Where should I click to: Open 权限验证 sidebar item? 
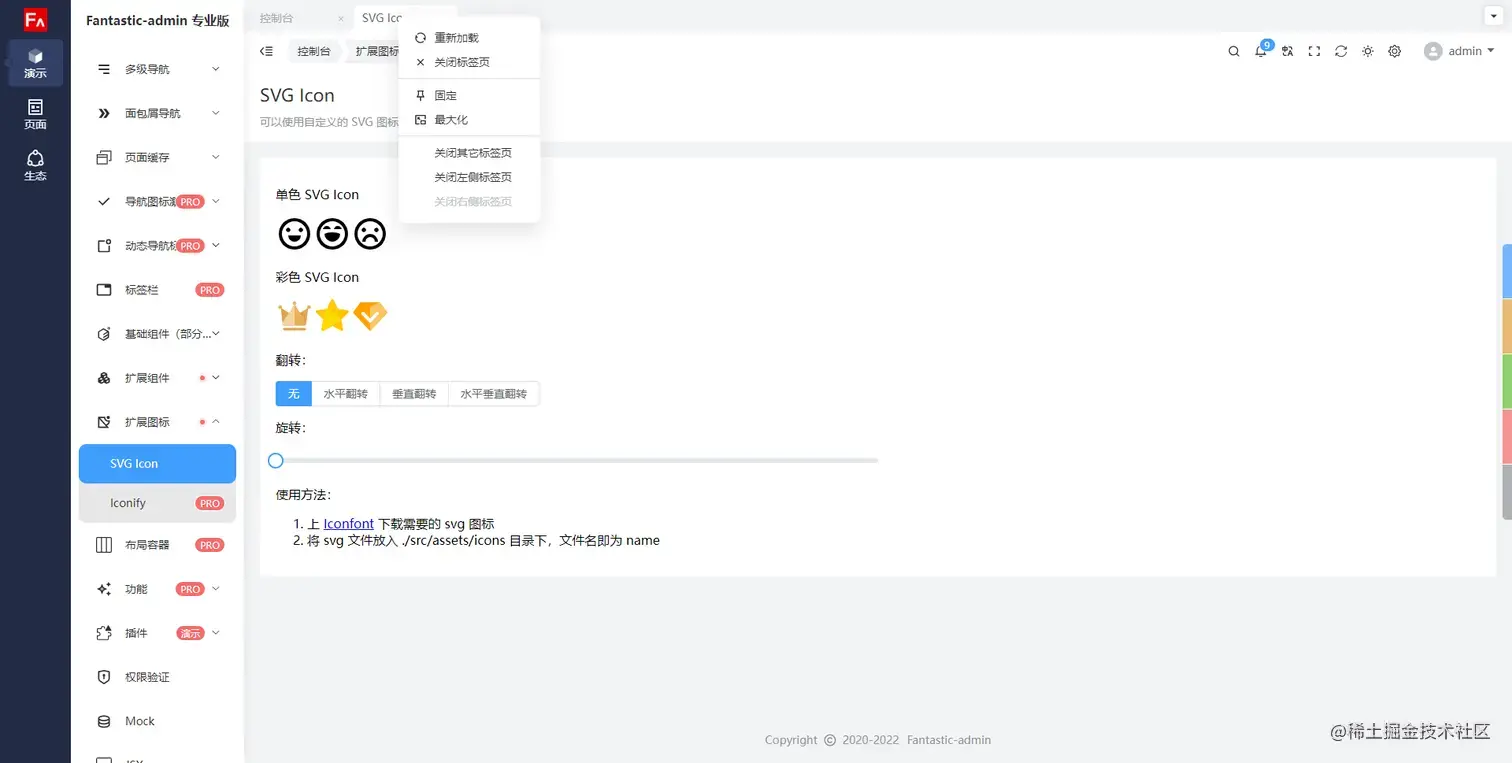(x=160, y=676)
